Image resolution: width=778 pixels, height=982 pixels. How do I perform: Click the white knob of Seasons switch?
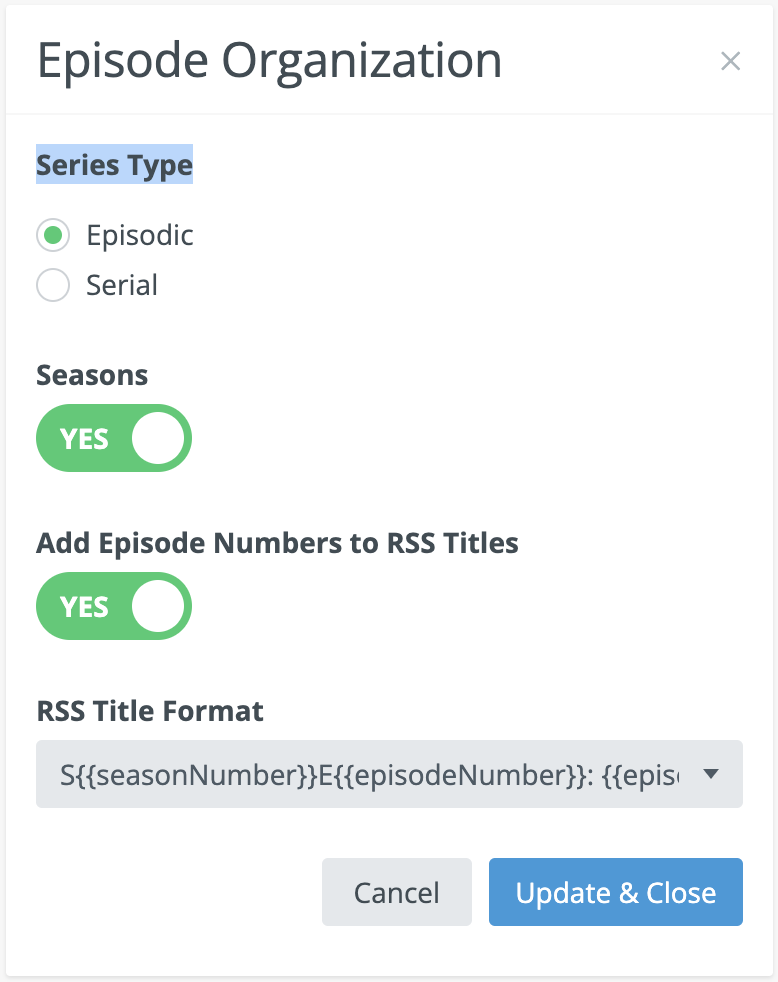158,438
